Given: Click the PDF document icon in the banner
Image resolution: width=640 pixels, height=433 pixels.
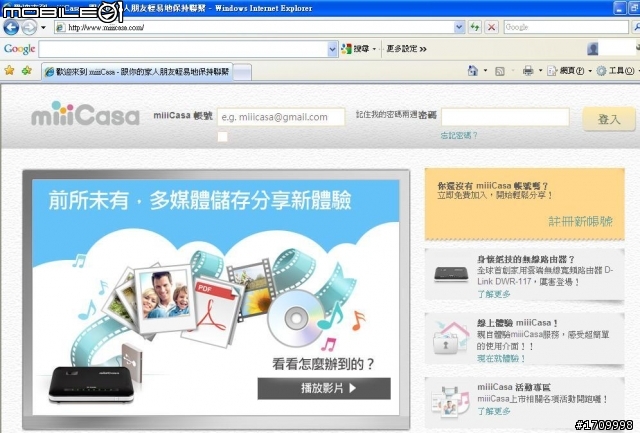Looking at the screenshot, I should [214, 311].
